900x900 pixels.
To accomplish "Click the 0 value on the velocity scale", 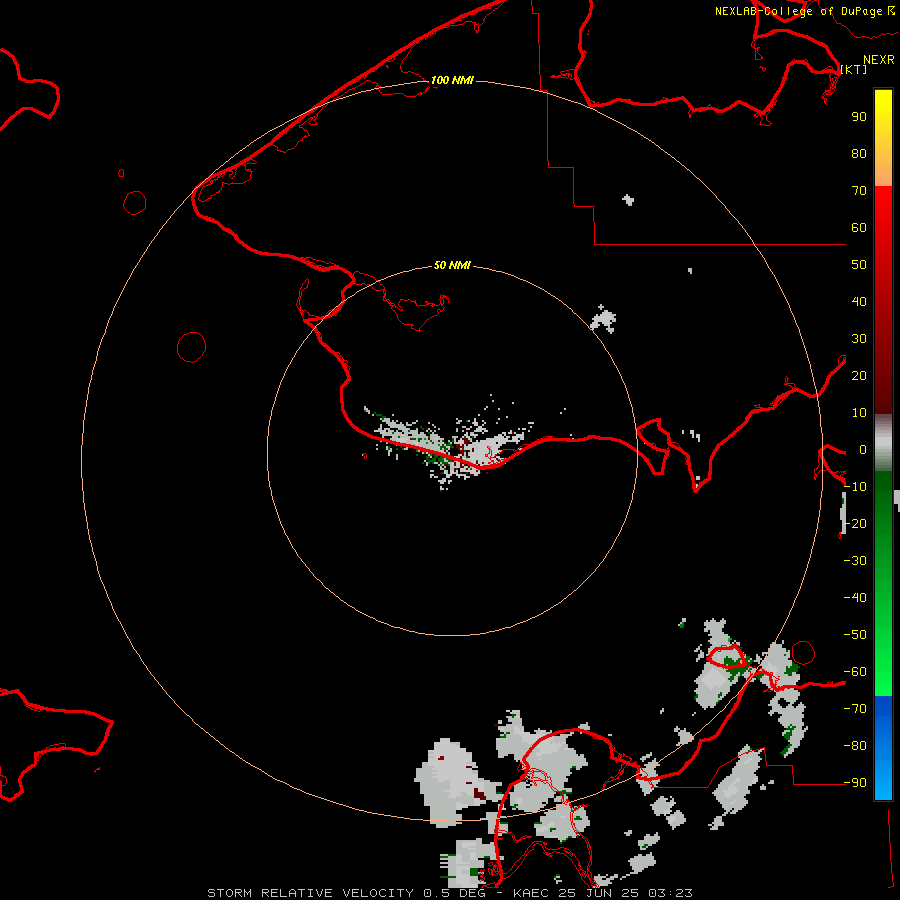I will point(863,449).
